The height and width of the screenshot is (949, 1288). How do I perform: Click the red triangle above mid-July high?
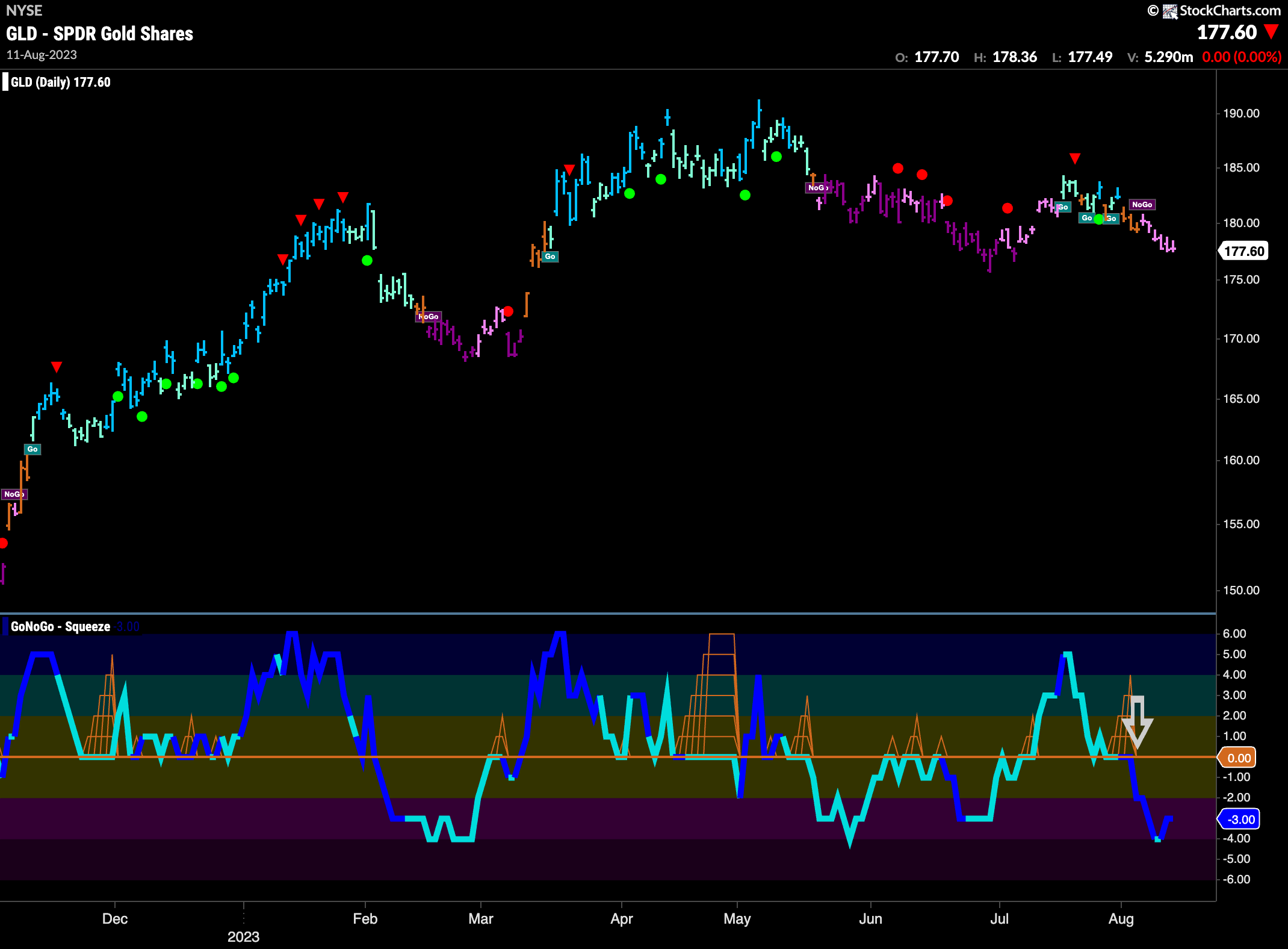[x=1075, y=158]
